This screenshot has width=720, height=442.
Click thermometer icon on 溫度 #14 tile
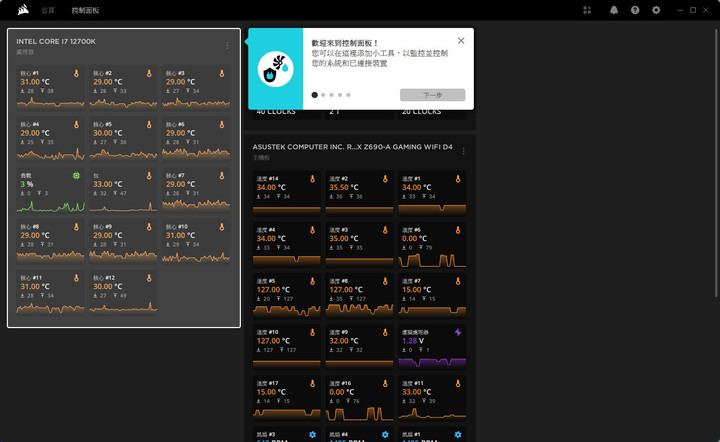click(313, 179)
